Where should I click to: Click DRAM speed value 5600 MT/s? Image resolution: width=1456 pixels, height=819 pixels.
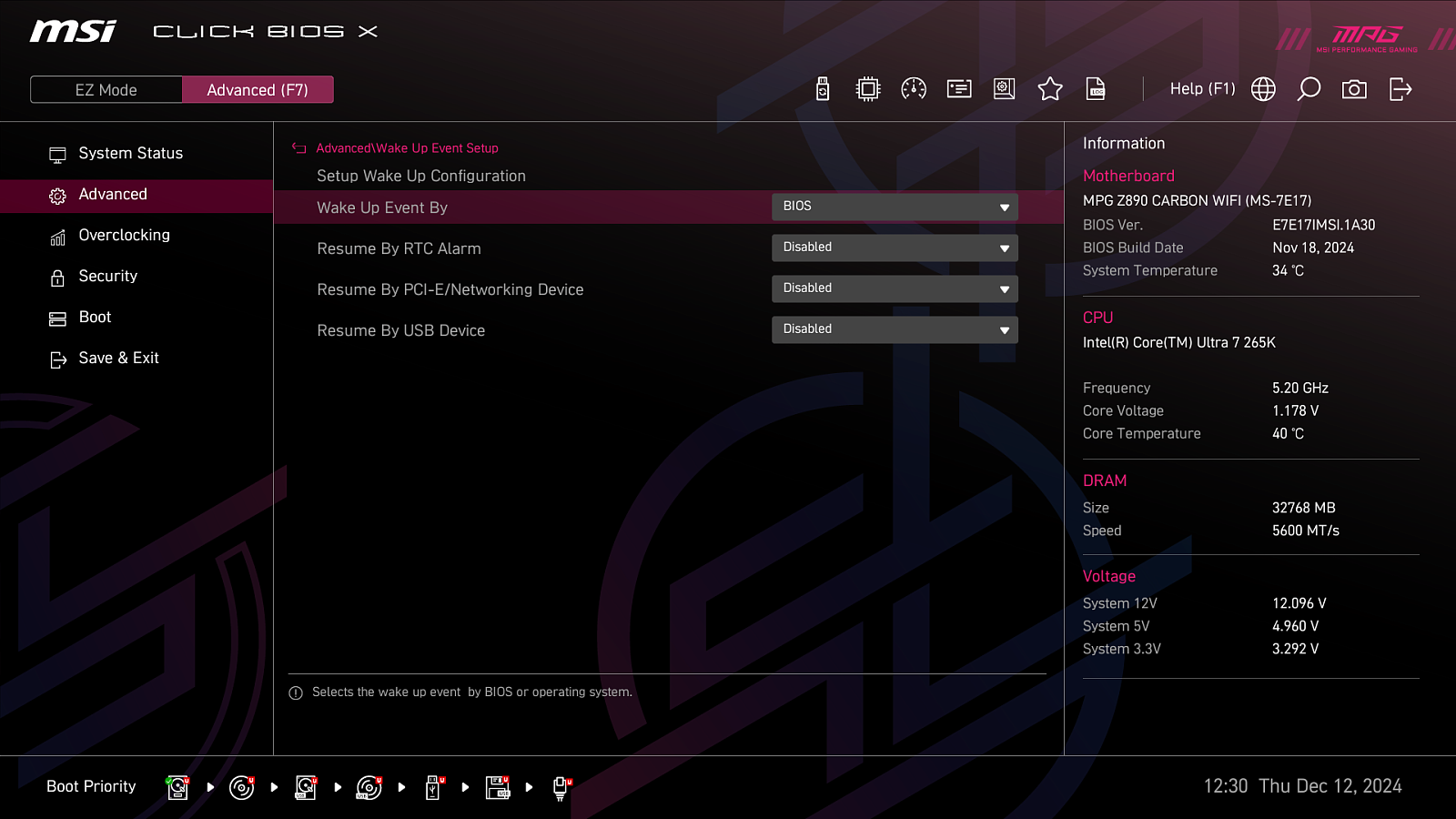1305,531
